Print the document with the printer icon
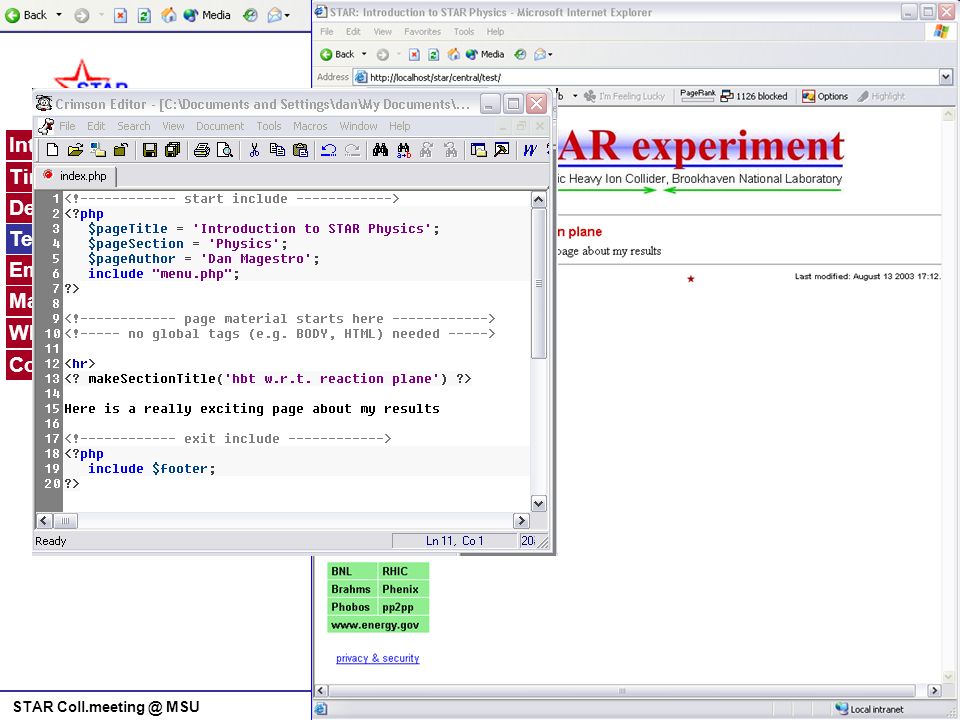This screenshot has width=960, height=720. pos(202,149)
